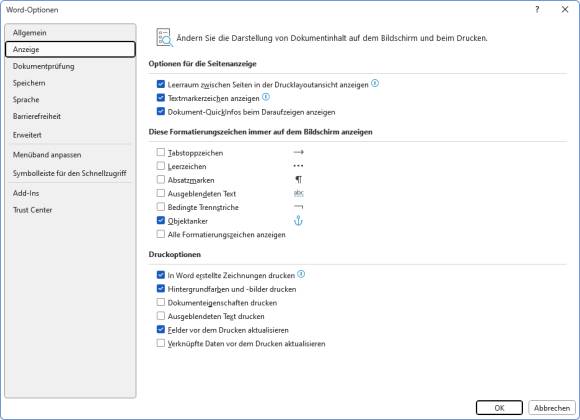The width and height of the screenshot is (580, 420).
Task: Open the Trust Center category
Action: 70,210
